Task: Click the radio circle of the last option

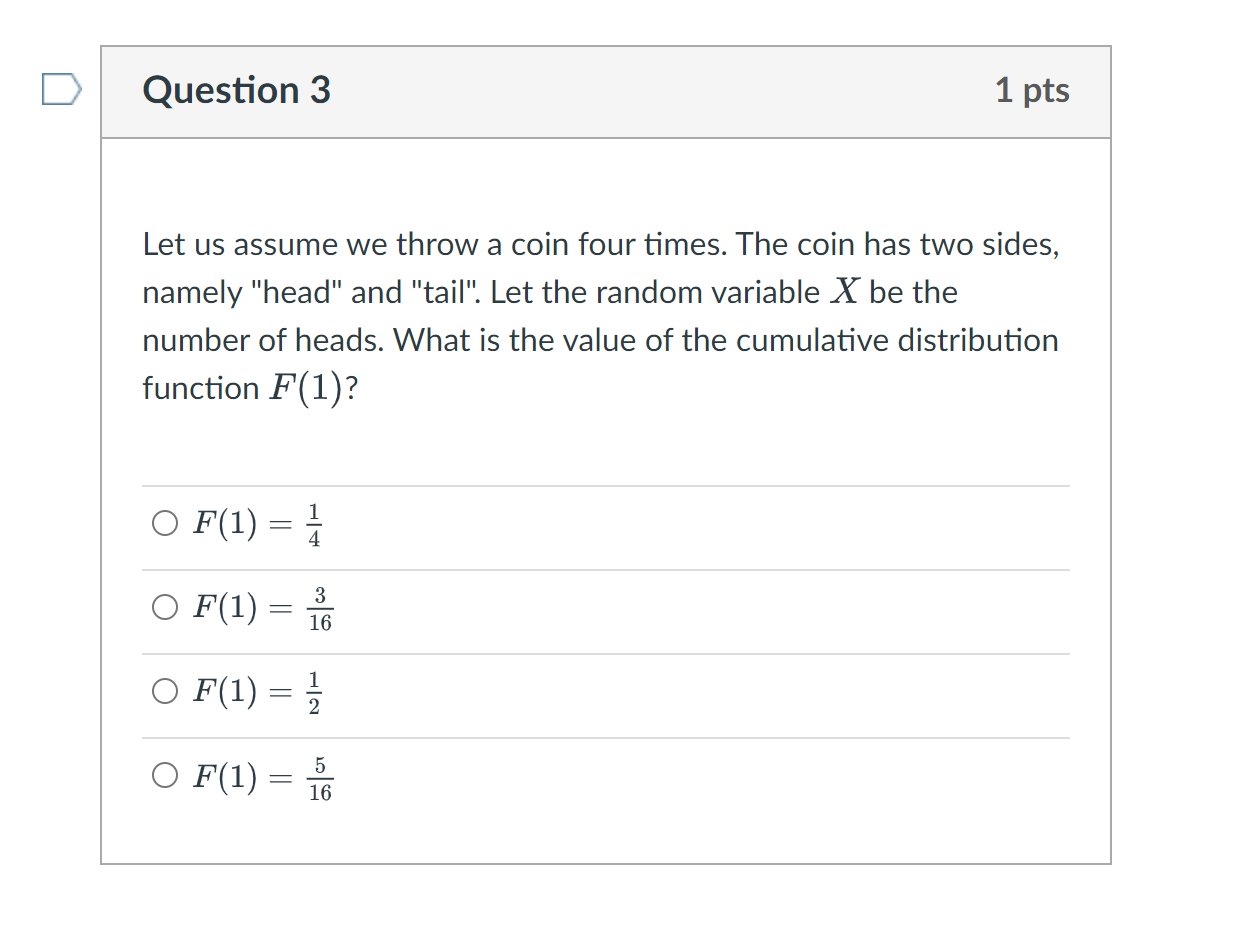Action: [164, 774]
